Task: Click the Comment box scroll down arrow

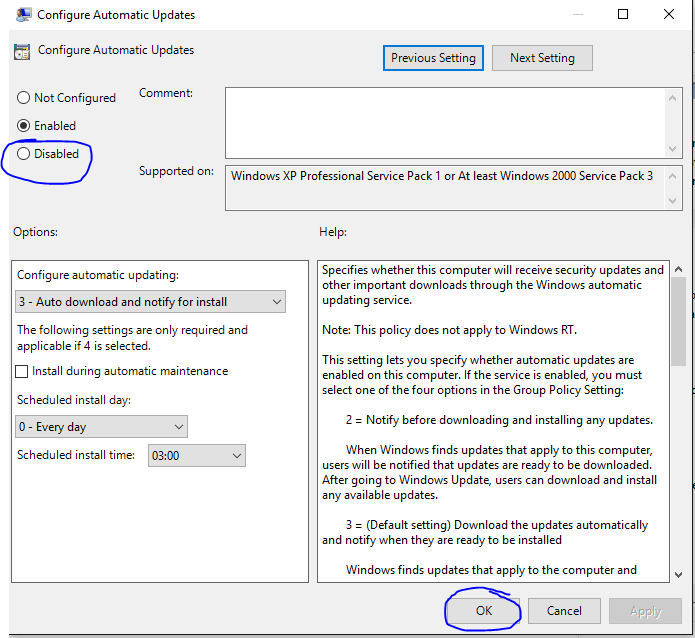Action: [672, 149]
